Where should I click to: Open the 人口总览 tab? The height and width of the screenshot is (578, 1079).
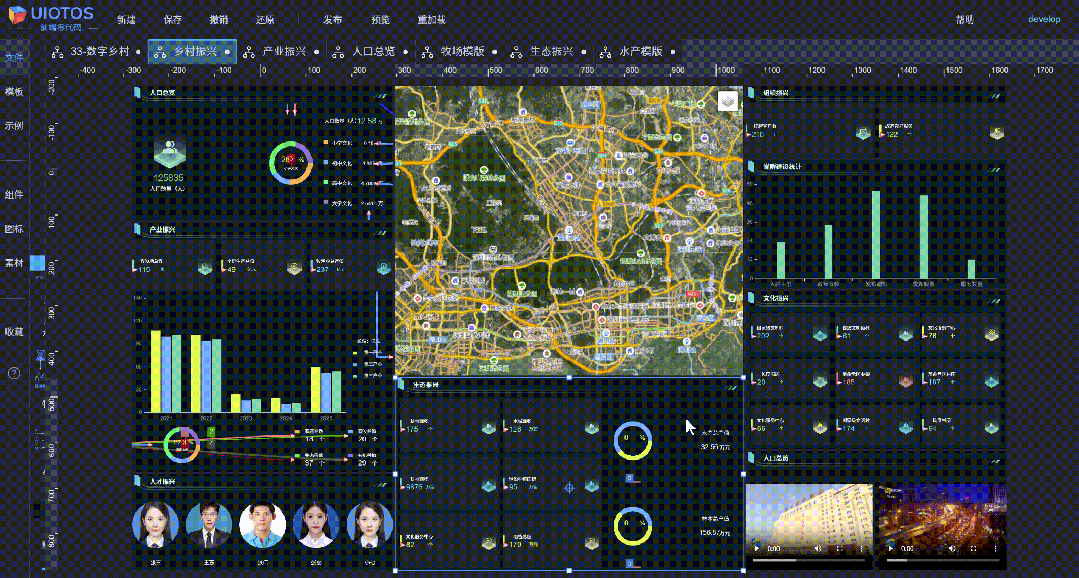[374, 51]
